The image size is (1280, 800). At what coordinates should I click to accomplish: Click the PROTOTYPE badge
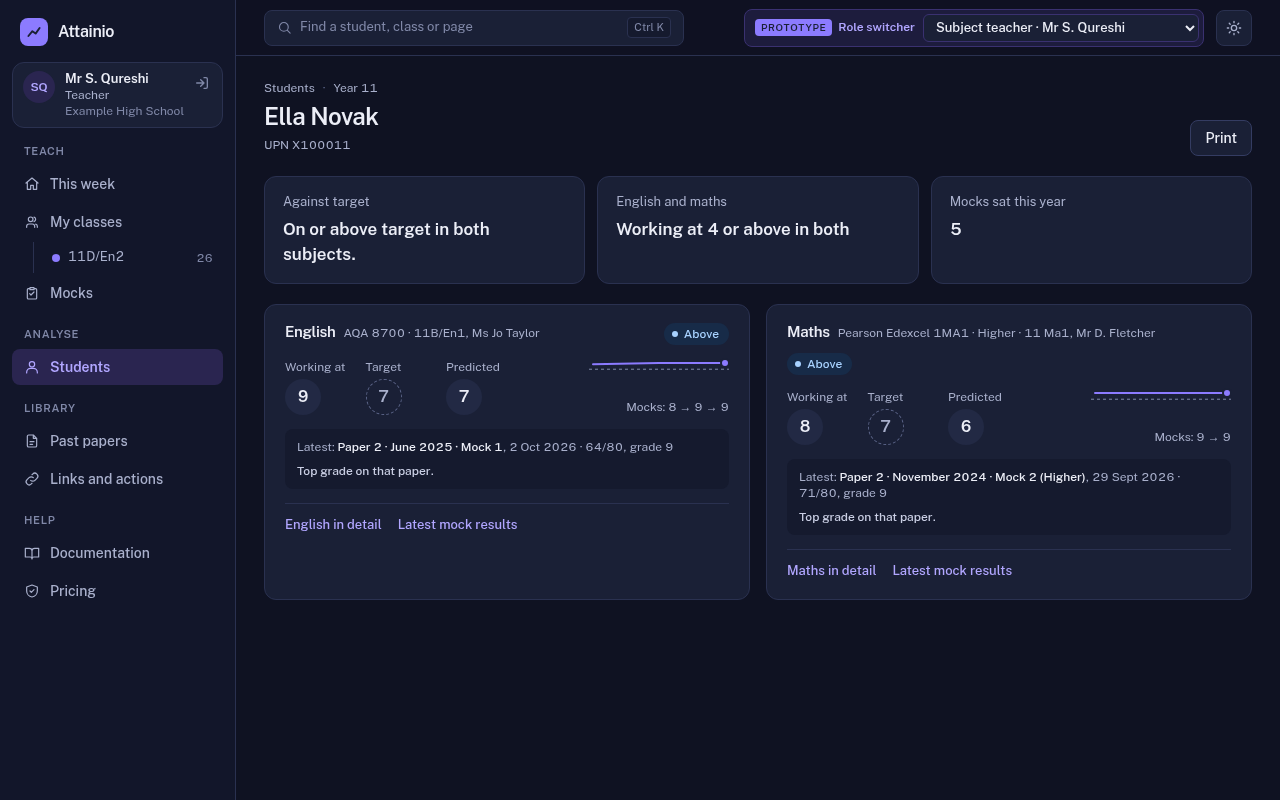click(x=793, y=28)
